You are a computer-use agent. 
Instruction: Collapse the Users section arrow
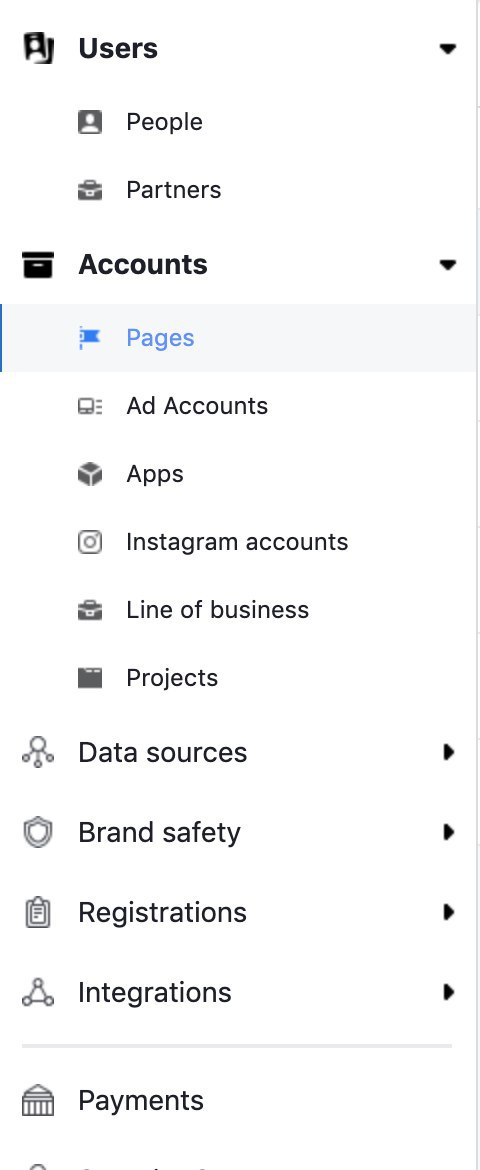coord(448,49)
